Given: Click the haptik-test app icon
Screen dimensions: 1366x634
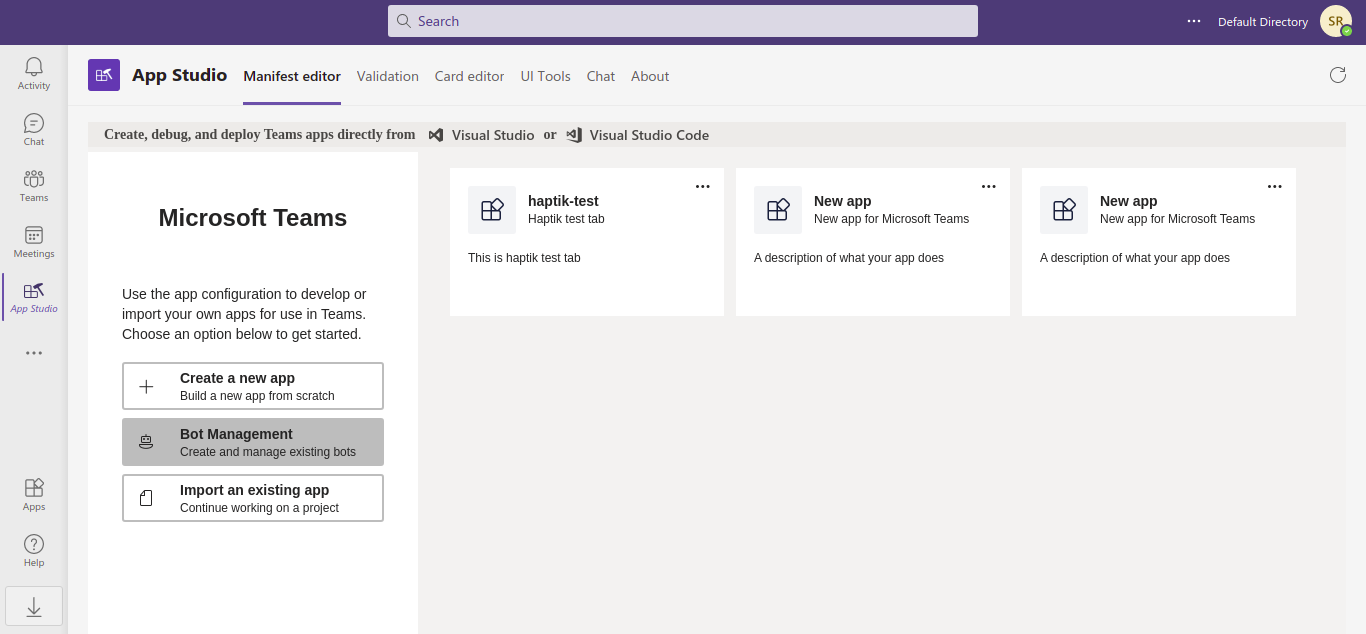Looking at the screenshot, I should point(492,210).
